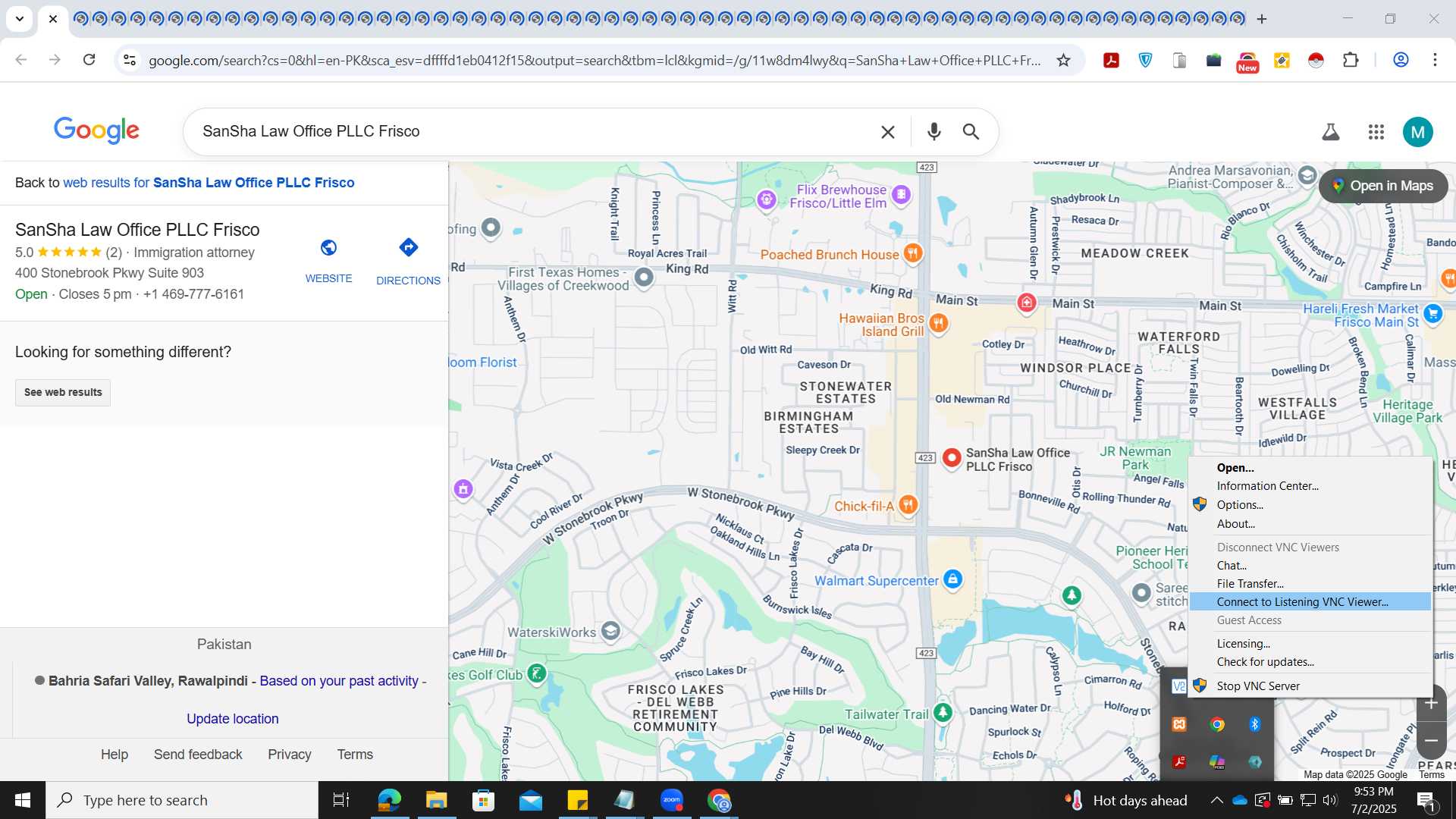Image resolution: width=1456 pixels, height=819 pixels.
Task: Expand the tab search dropdown
Action: coord(20,18)
